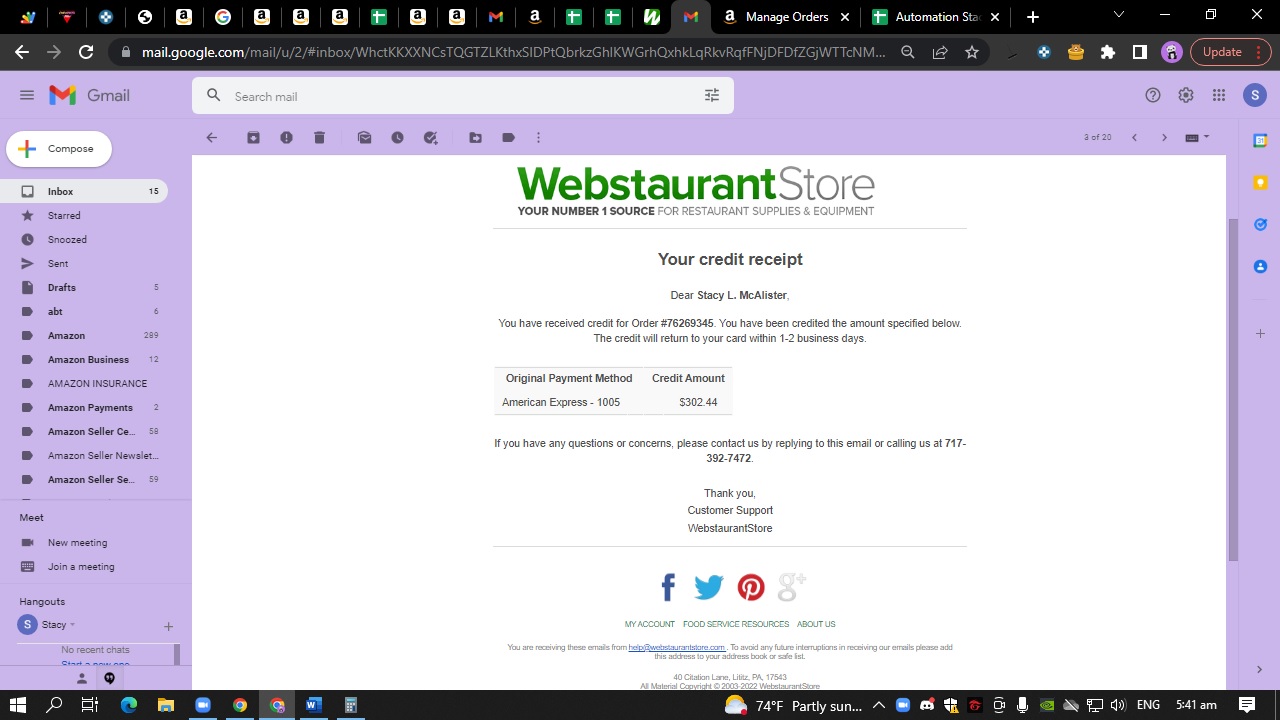Archive this email
The height and width of the screenshot is (720, 1280).
[254, 138]
